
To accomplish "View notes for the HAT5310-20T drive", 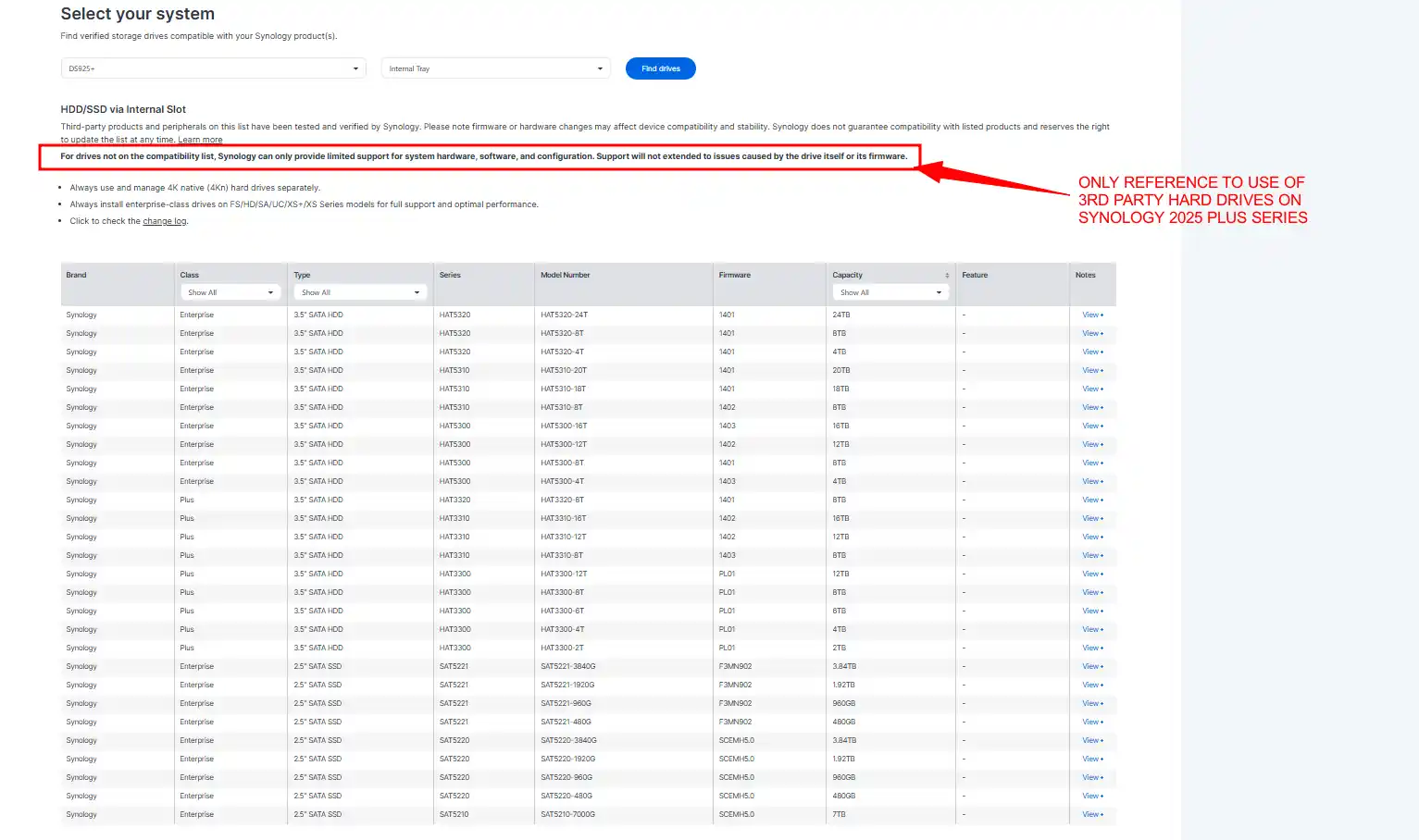I will [x=1091, y=371].
